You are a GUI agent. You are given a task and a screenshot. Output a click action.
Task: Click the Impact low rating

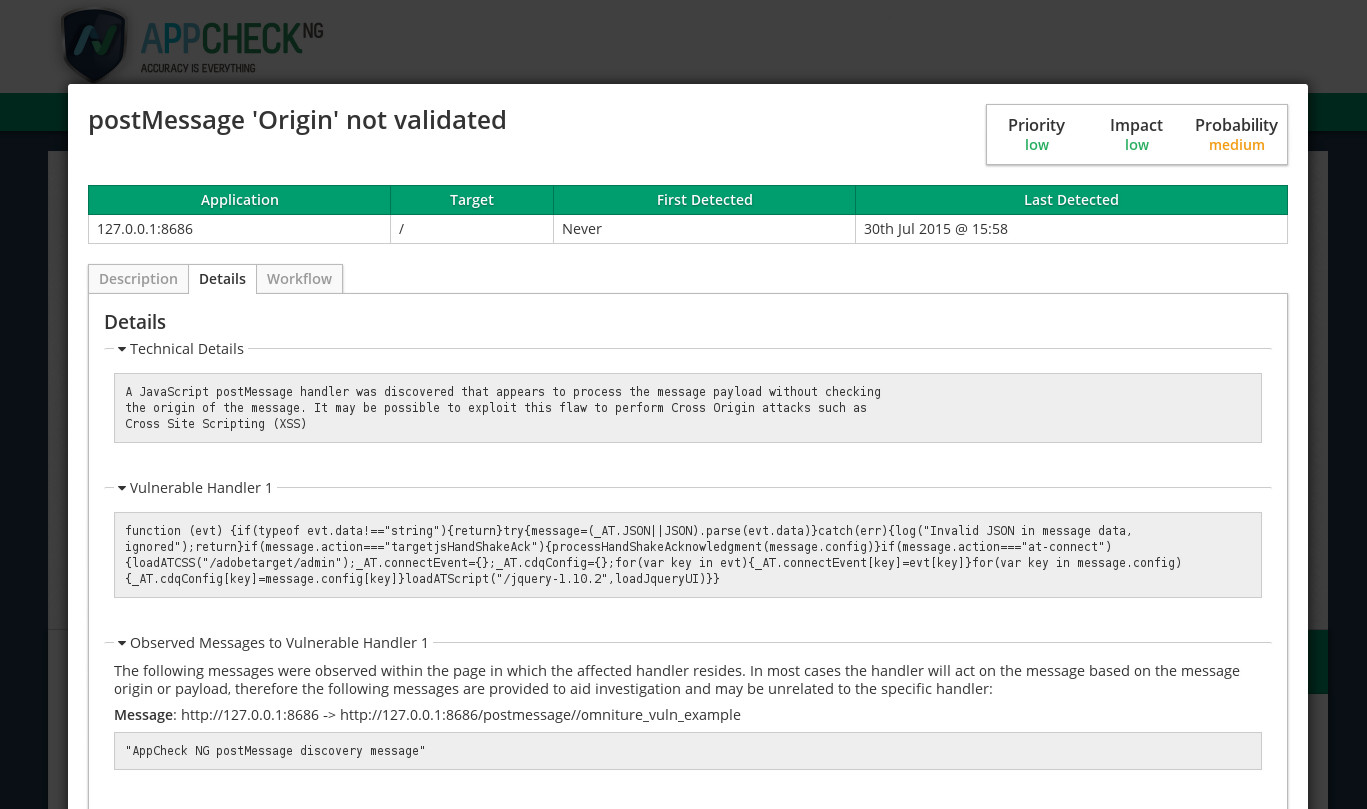point(1136,145)
